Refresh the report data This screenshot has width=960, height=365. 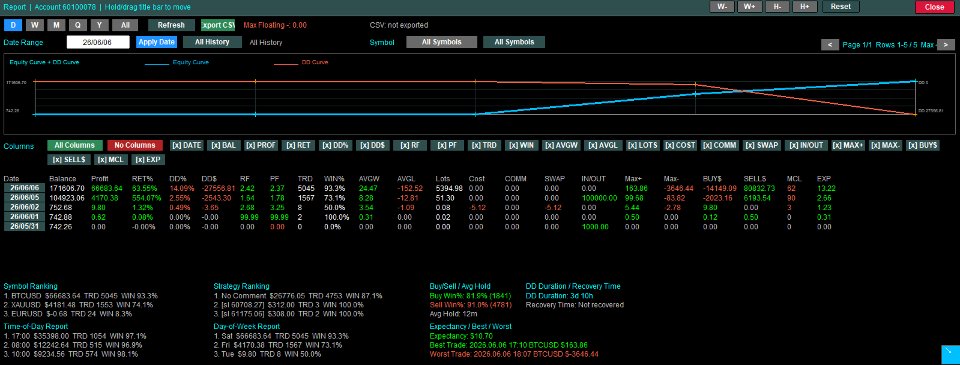(x=171, y=25)
